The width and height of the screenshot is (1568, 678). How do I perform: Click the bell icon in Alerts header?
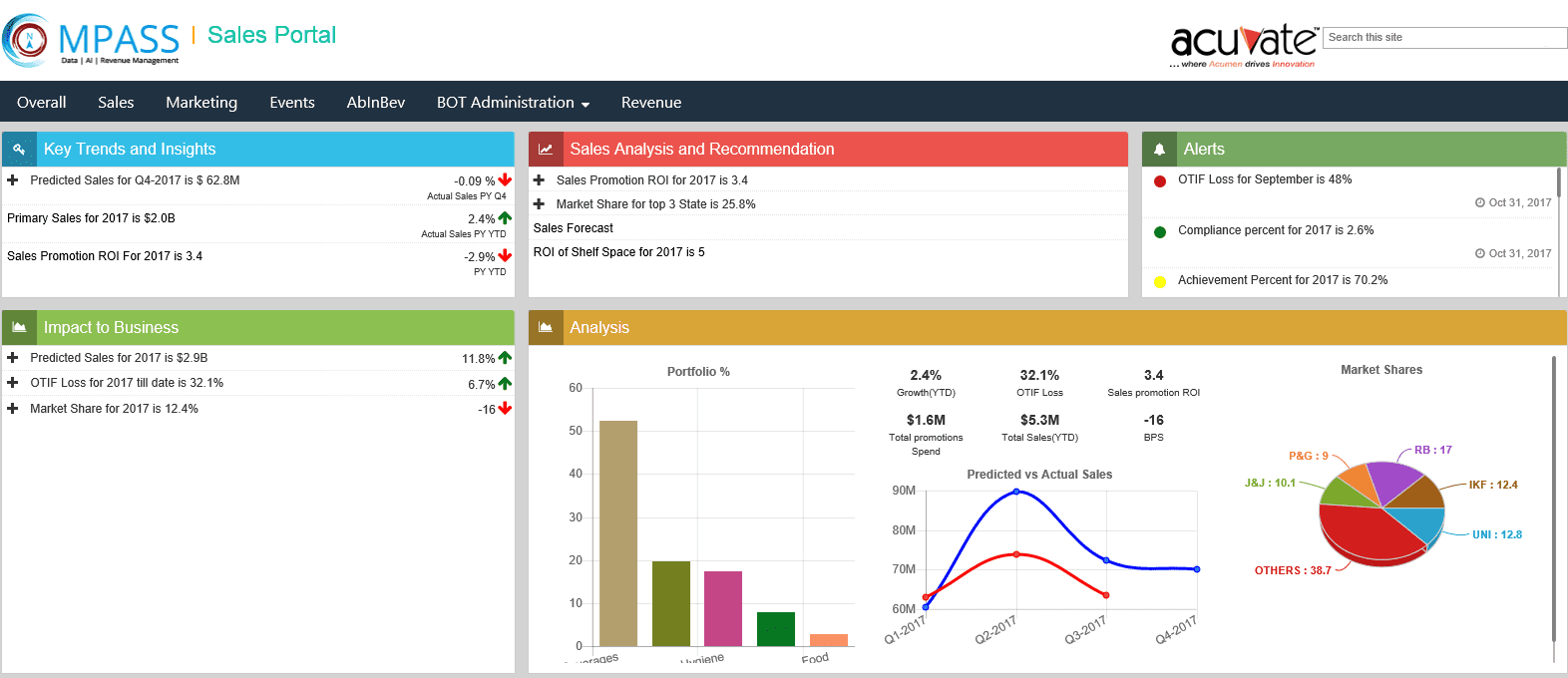[1159, 150]
